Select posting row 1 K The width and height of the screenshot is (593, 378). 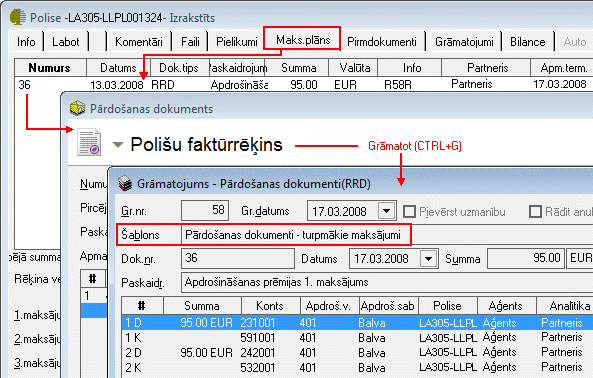(357, 337)
